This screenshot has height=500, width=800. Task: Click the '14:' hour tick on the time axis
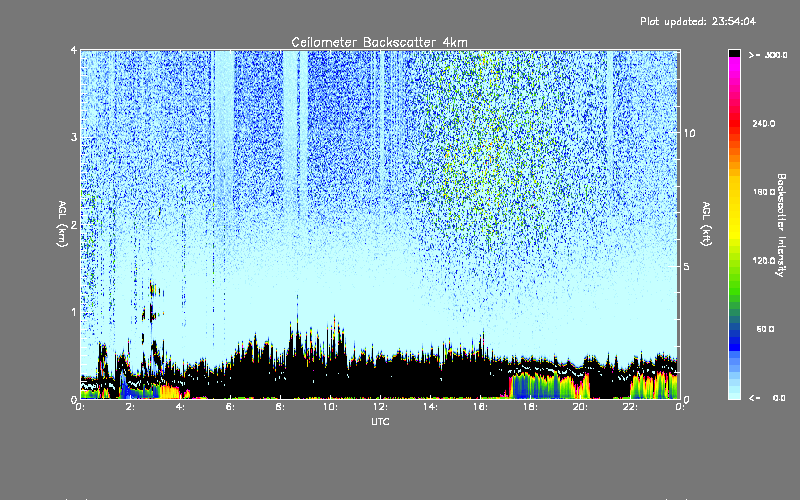[x=430, y=407]
